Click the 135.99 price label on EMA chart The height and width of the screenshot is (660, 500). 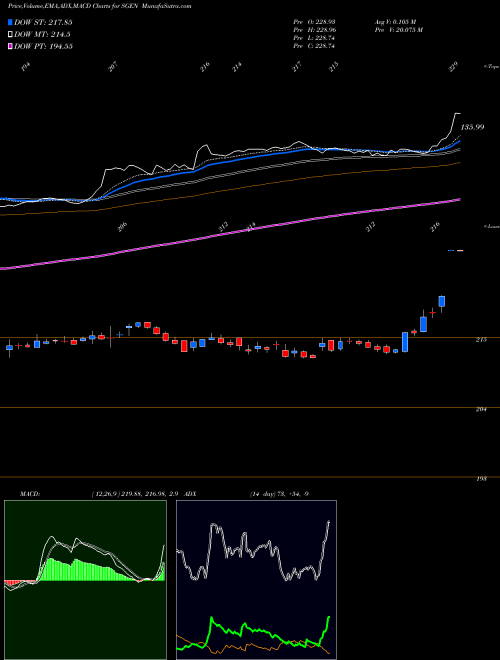[472, 127]
